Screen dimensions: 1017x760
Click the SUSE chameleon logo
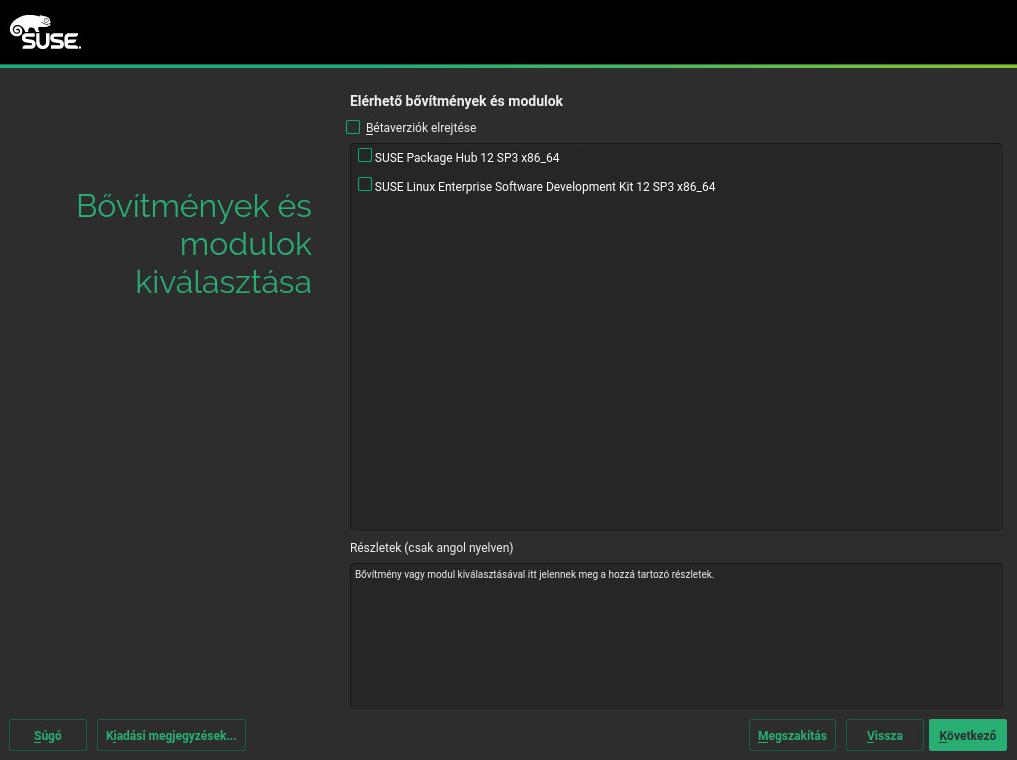coord(45,32)
